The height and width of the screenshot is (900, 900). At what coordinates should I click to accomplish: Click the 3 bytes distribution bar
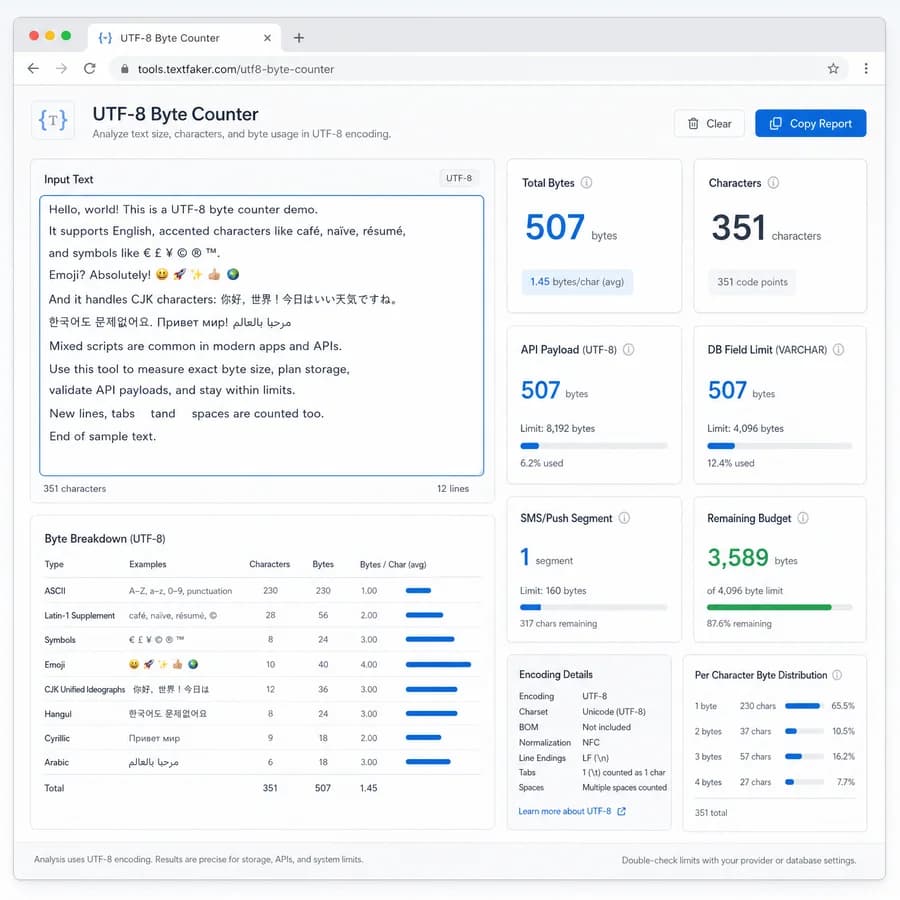click(x=804, y=757)
